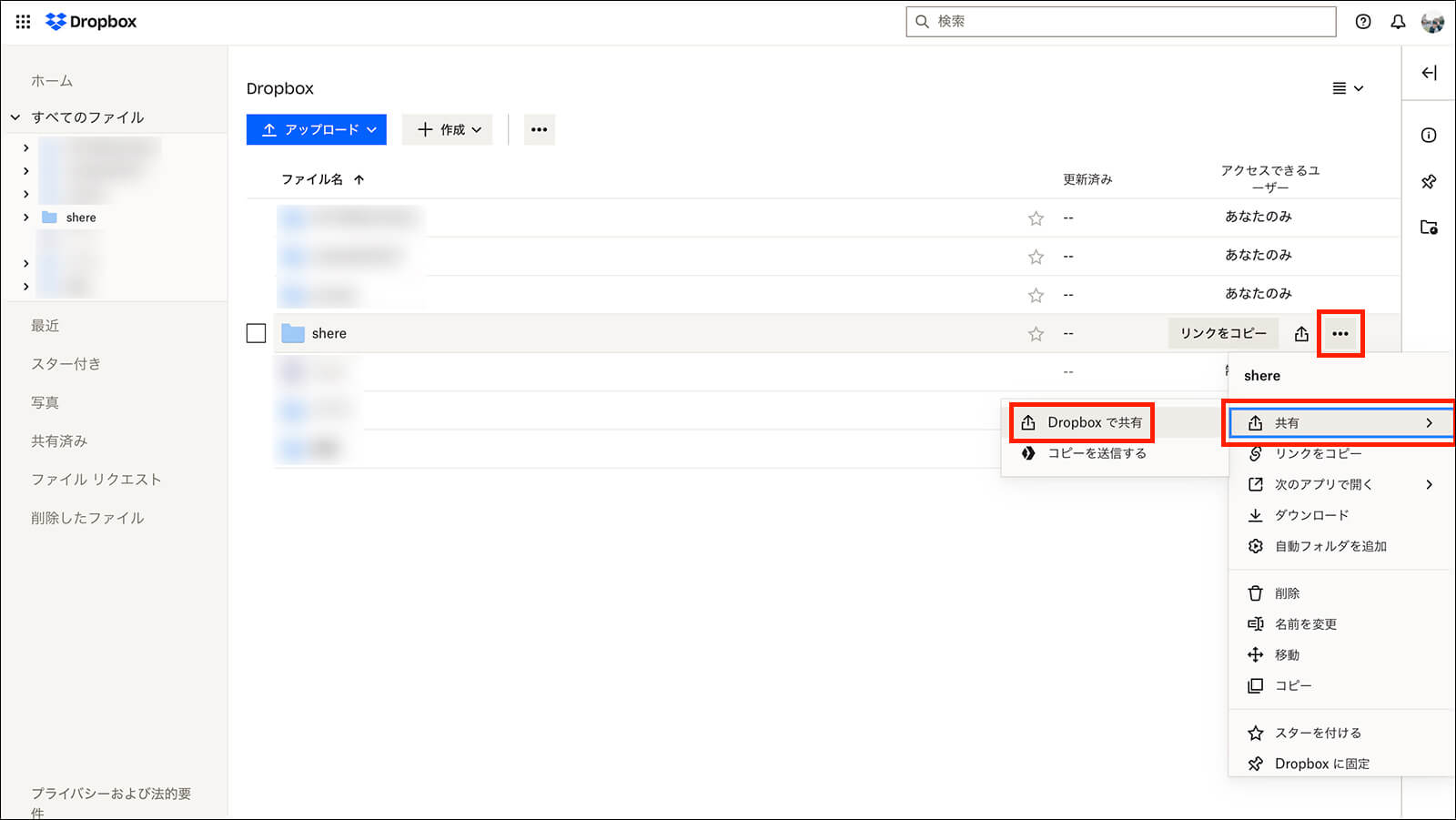Screen dimensions: 1456x820
Task: Star the second file row
Action: [x=1036, y=257]
